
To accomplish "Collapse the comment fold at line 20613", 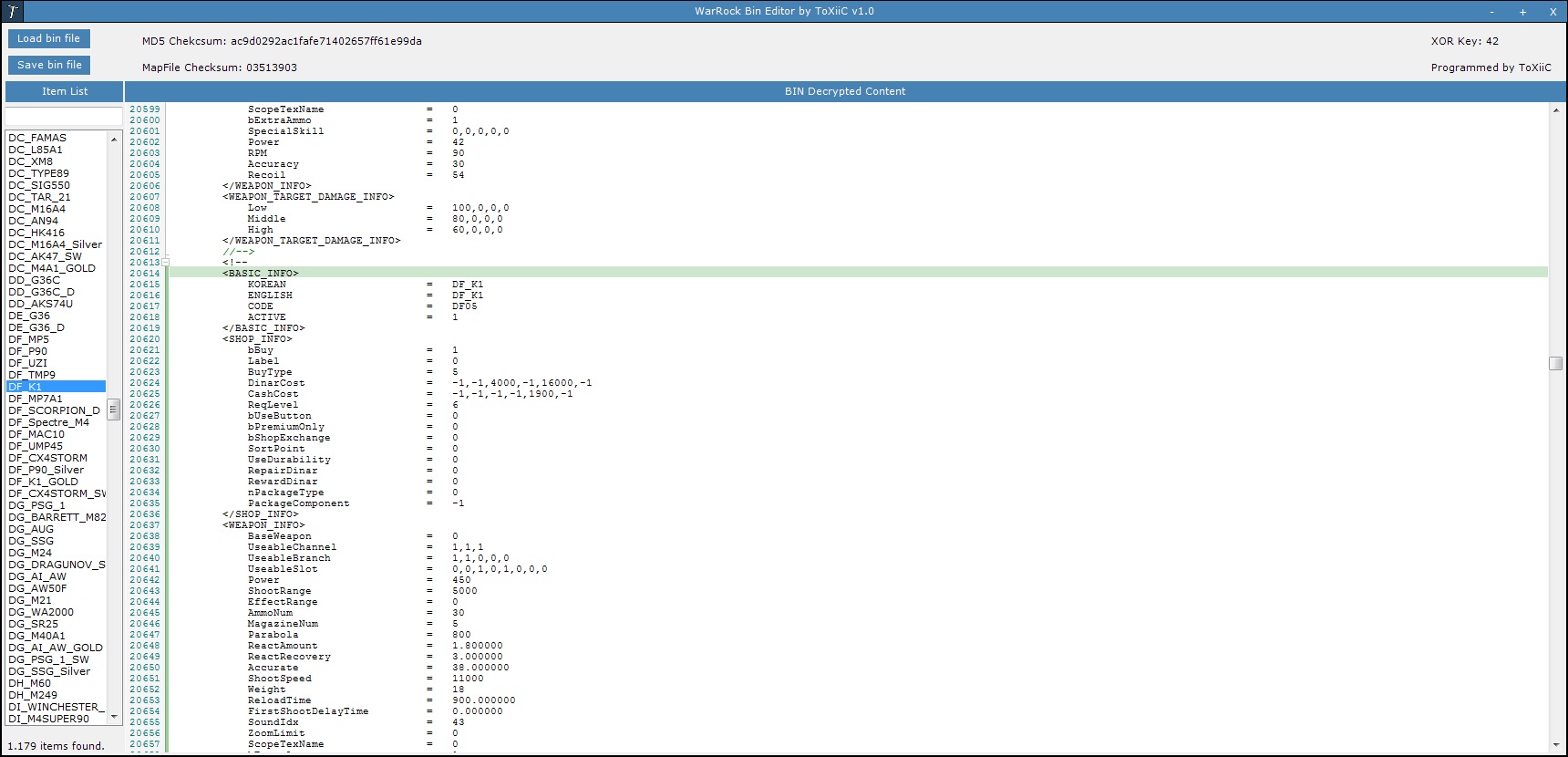I will [165, 263].
